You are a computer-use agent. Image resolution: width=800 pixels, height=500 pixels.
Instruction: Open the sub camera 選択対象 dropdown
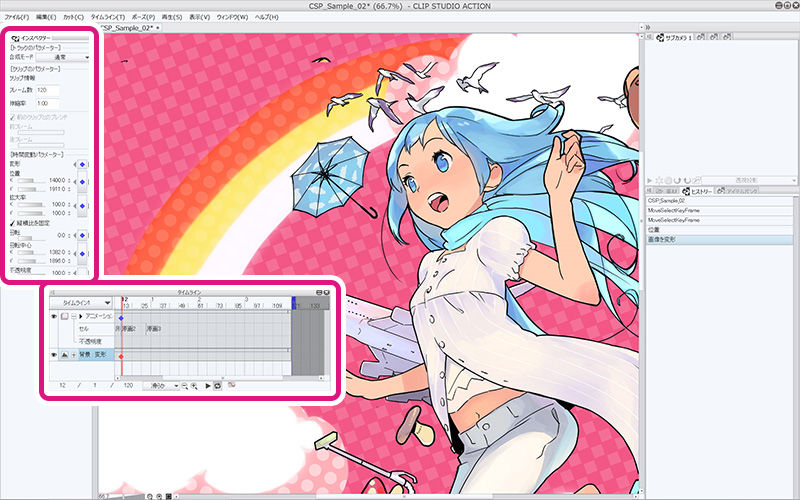point(749,180)
